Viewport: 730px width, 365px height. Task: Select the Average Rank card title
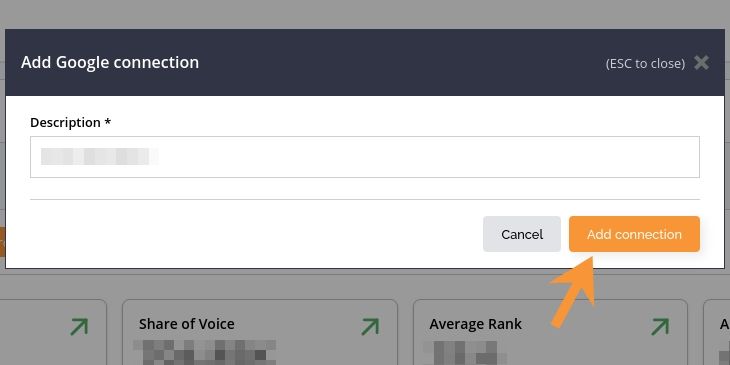coord(475,324)
